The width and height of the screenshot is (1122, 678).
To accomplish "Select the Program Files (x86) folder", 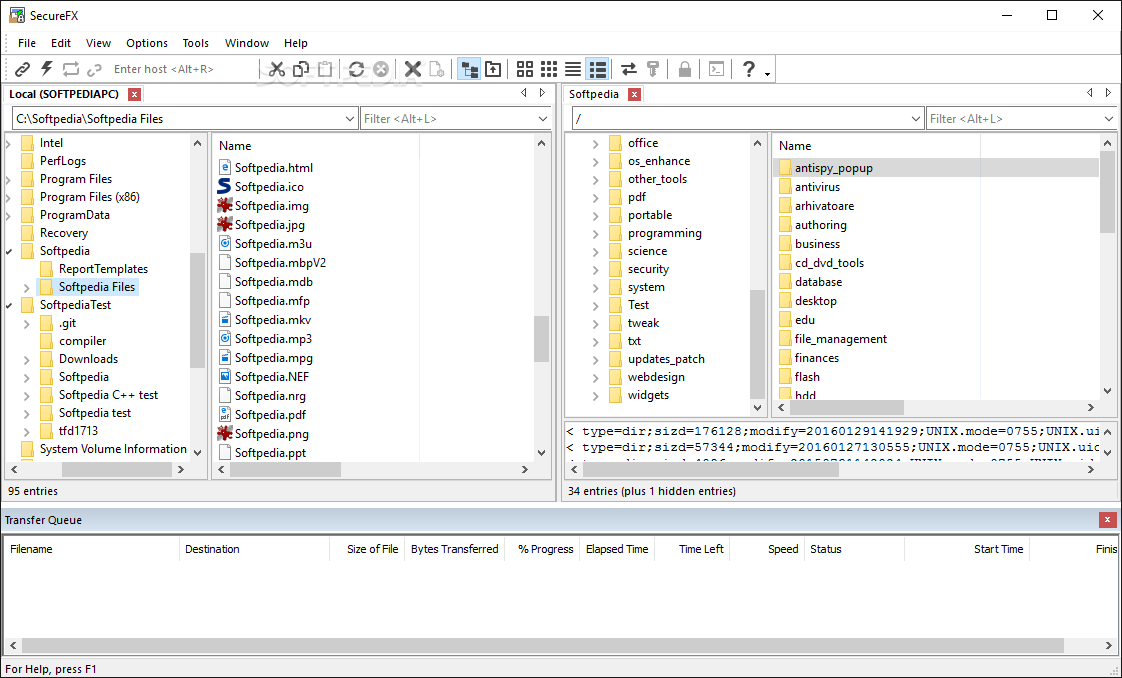I will [89, 197].
